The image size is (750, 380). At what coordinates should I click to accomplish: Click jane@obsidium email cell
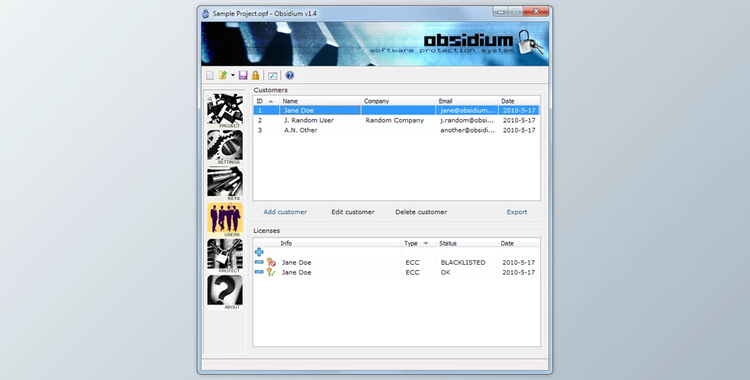coord(467,111)
